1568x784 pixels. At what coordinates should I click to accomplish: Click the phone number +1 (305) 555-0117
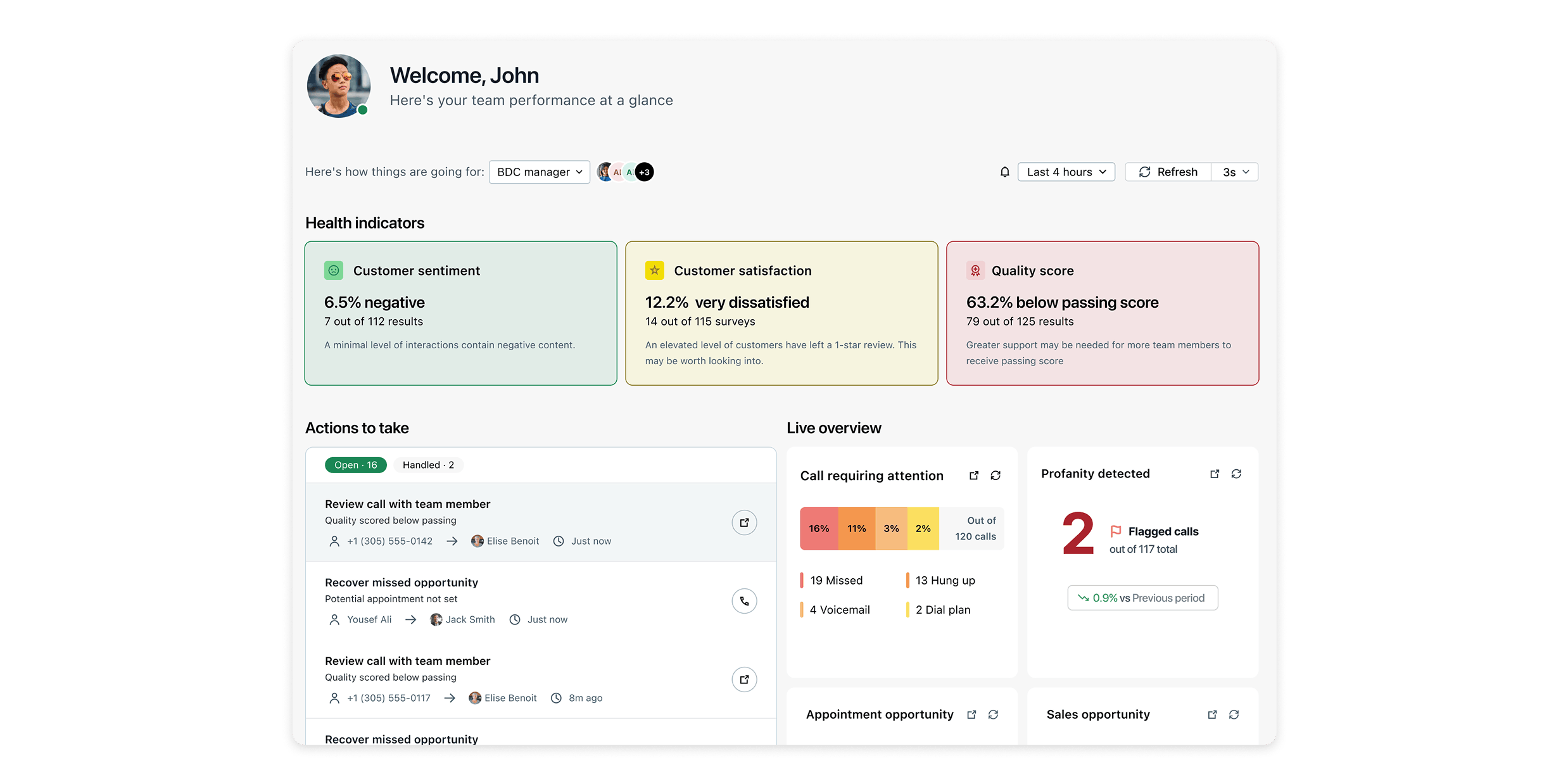pyautogui.click(x=388, y=698)
